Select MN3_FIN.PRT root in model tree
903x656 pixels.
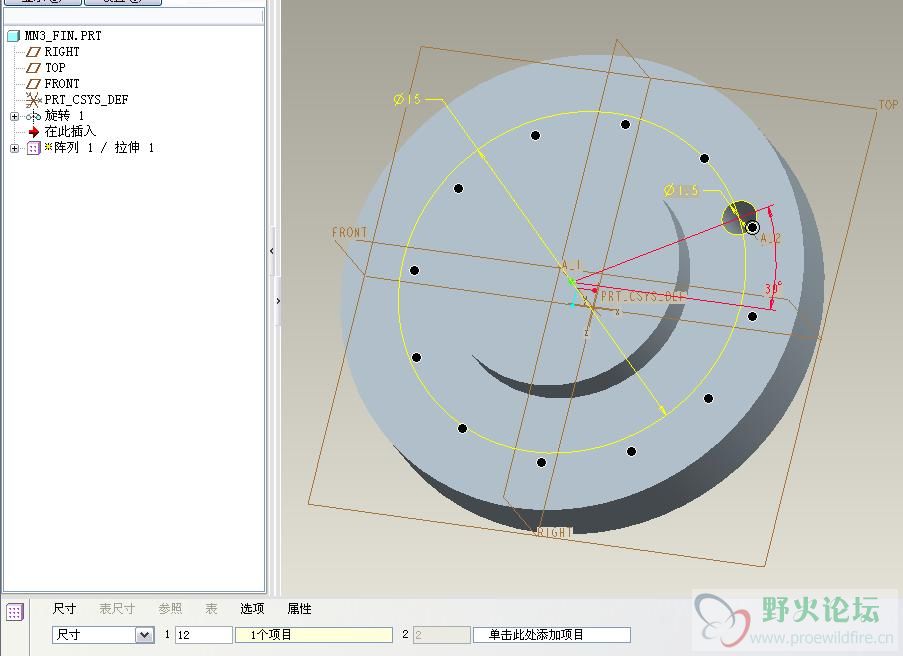point(63,36)
